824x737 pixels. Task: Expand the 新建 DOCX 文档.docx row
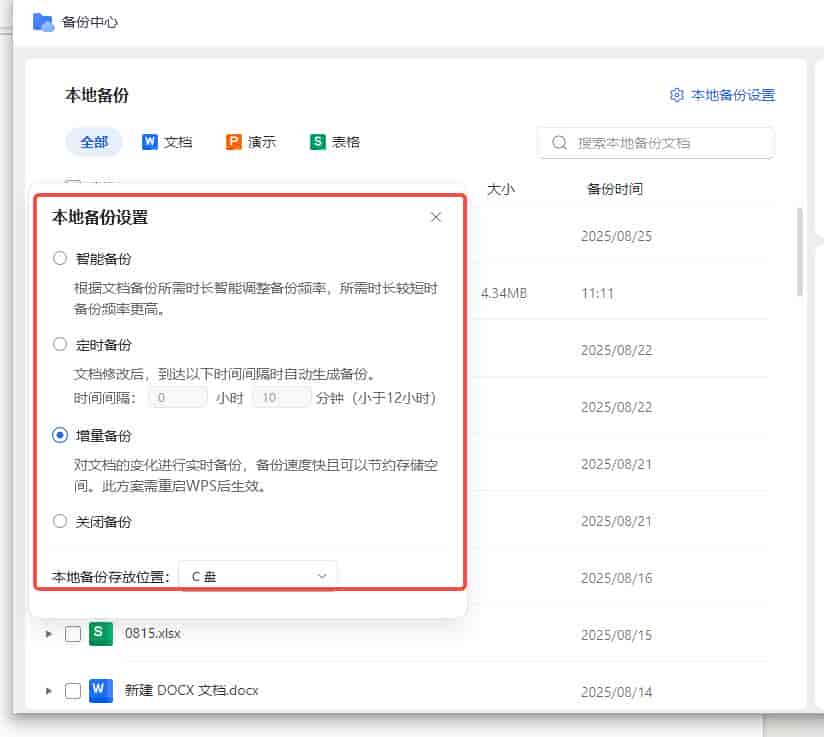point(49,691)
